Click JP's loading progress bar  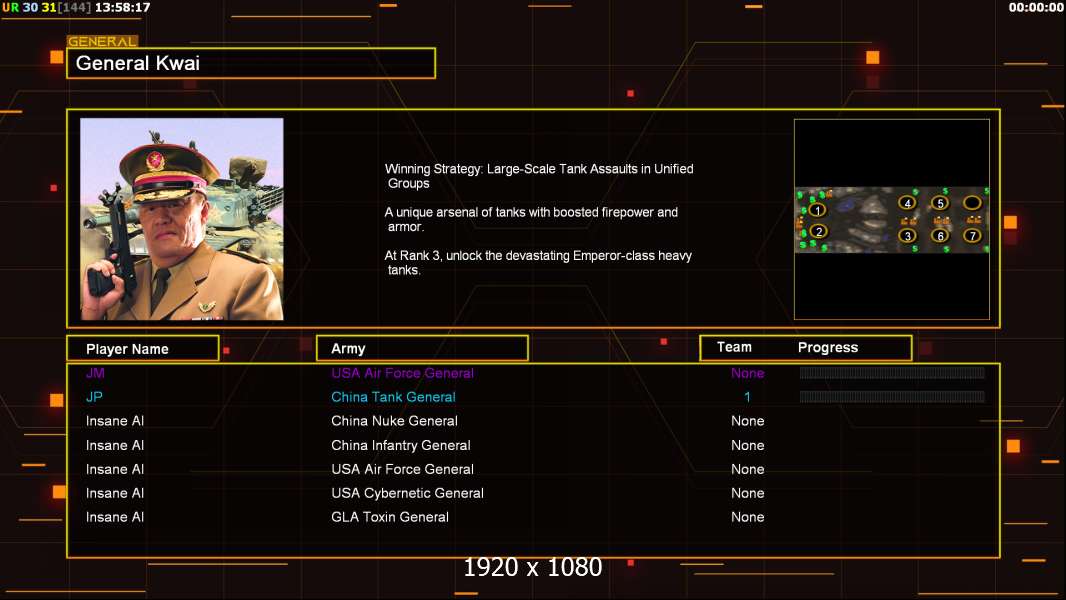click(892, 396)
